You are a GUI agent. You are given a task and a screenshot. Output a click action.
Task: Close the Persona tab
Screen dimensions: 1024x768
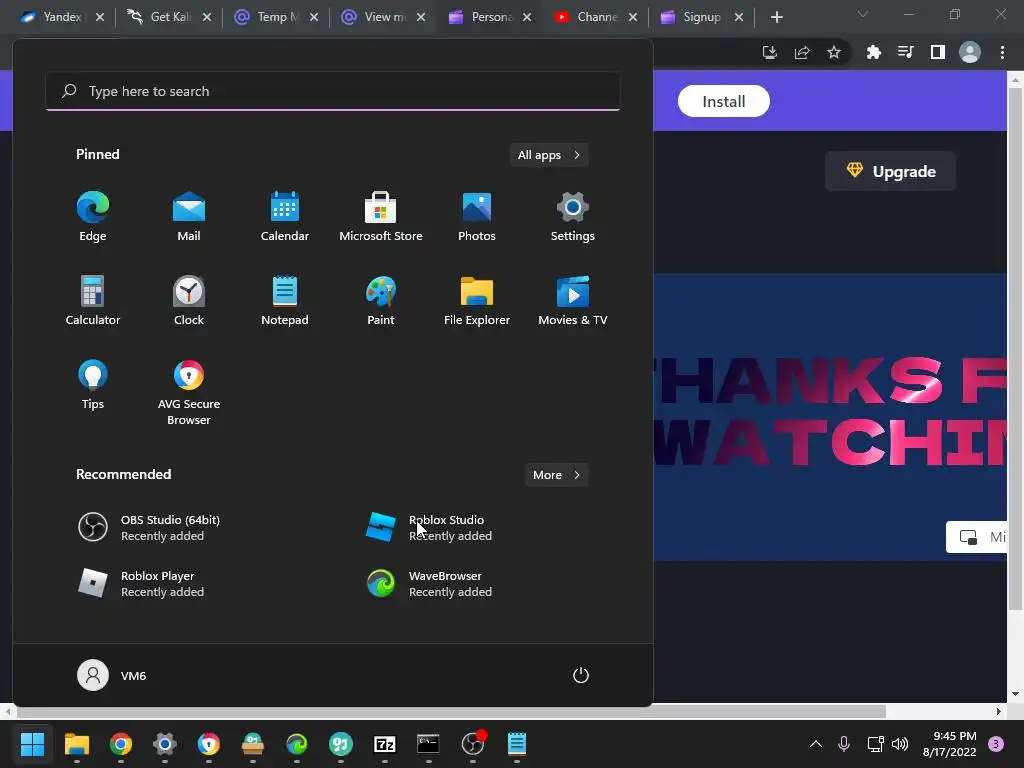point(527,17)
